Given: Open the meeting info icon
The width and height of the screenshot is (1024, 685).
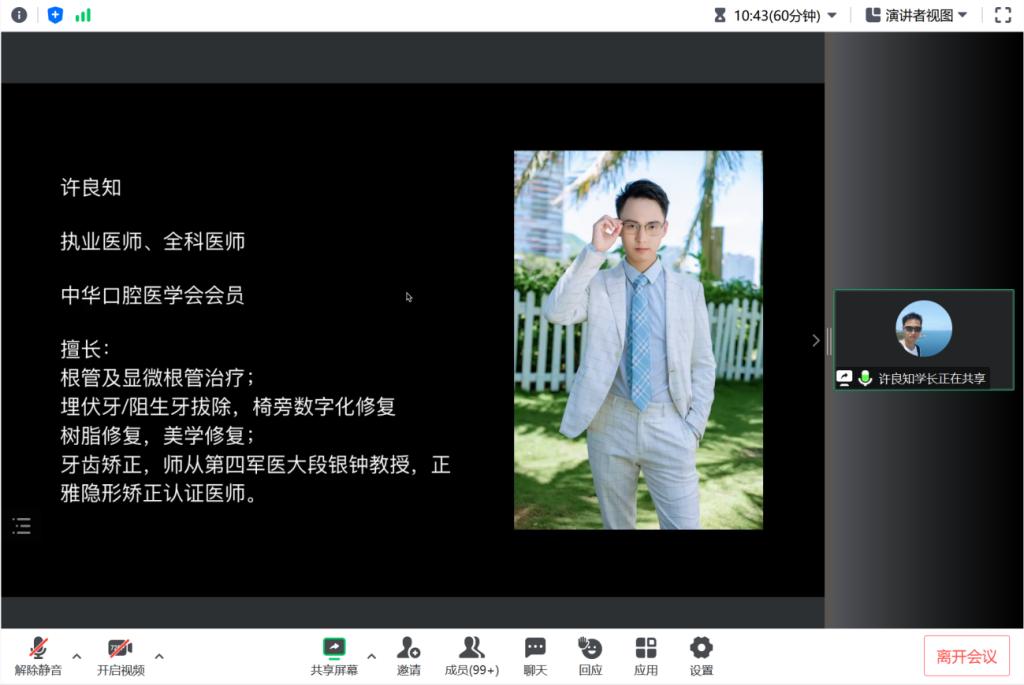Looking at the screenshot, I should click(x=19, y=15).
